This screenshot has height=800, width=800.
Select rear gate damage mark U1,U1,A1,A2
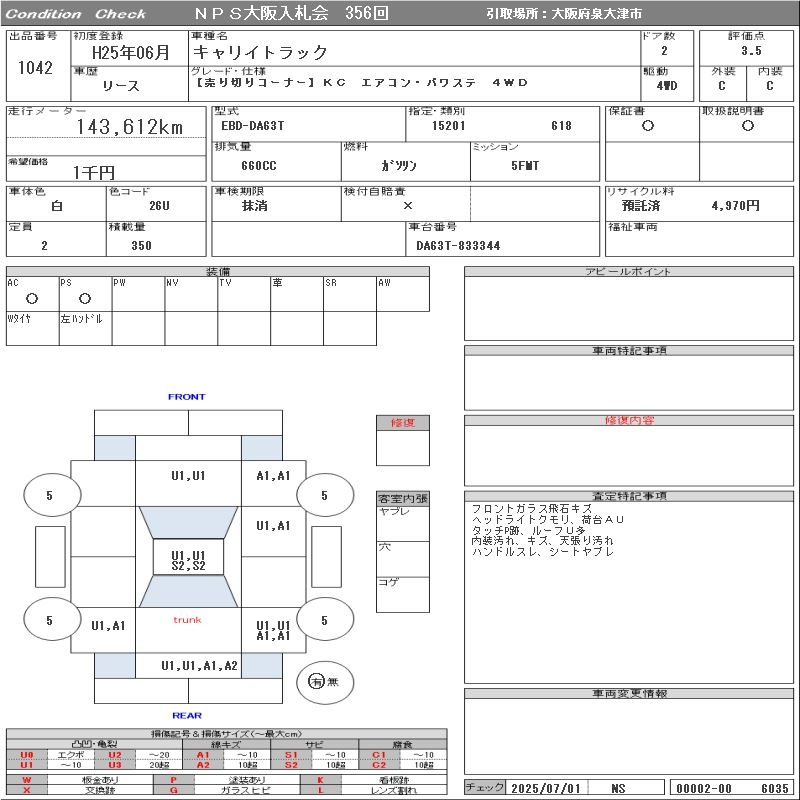199,665
